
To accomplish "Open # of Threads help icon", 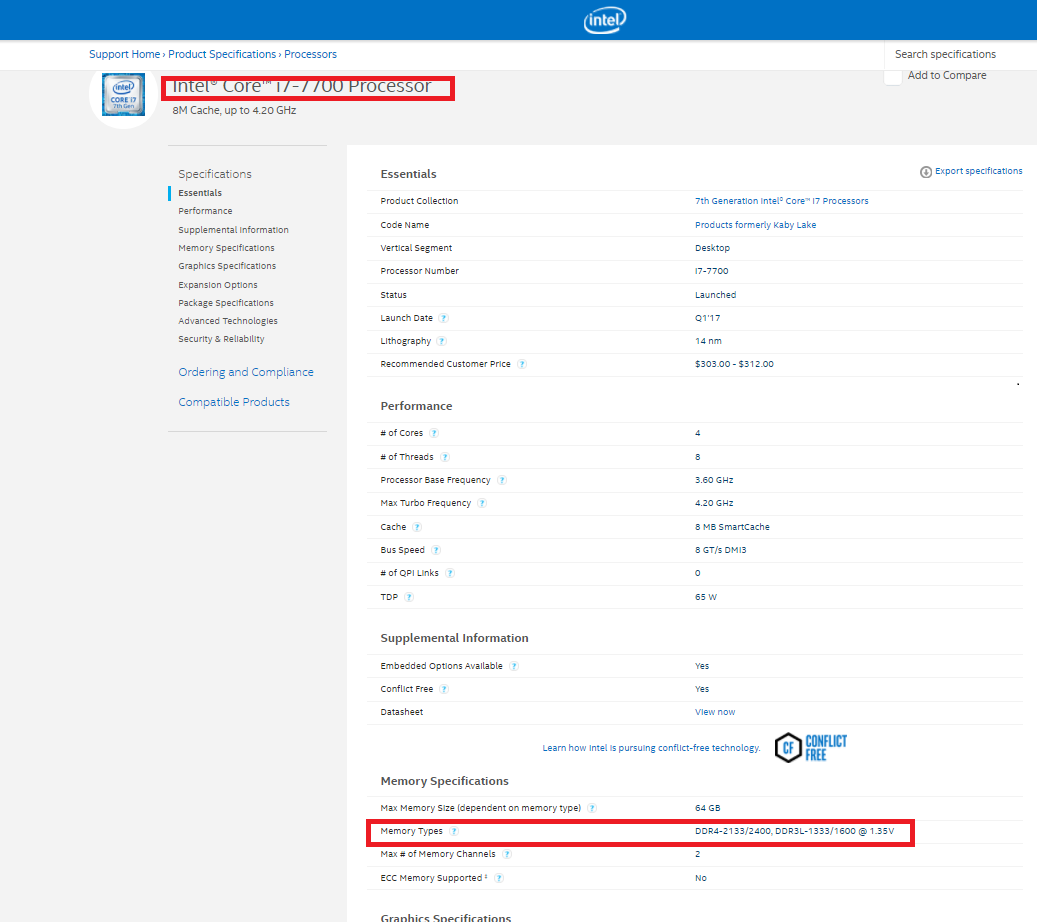I will pyautogui.click(x=445, y=457).
